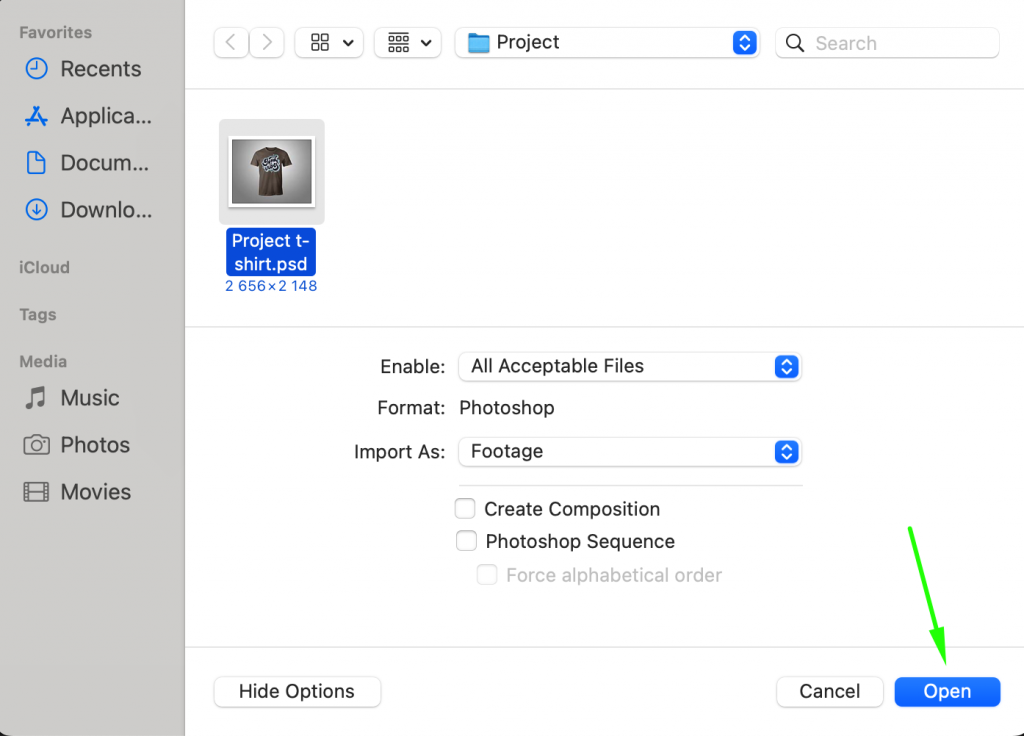Viewport: 1024px width, 736px height.
Task: Enable the Create Composition checkbox
Action: click(x=465, y=509)
